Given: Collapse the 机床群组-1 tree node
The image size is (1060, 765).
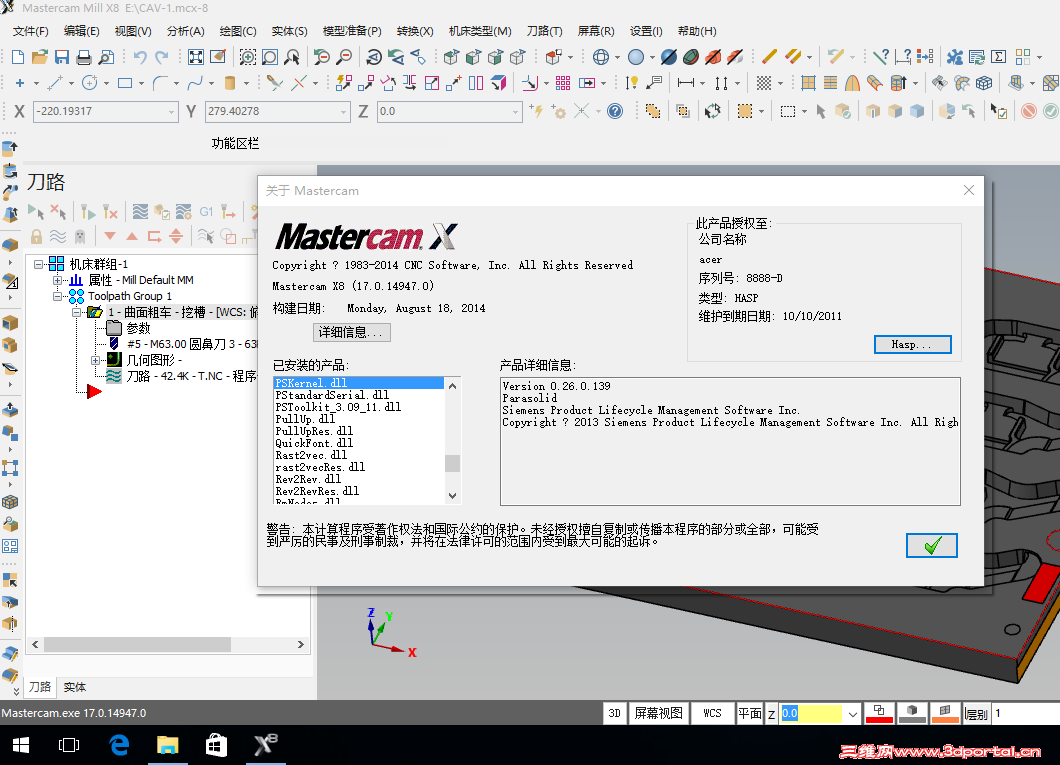Looking at the screenshot, I should pos(39,264).
